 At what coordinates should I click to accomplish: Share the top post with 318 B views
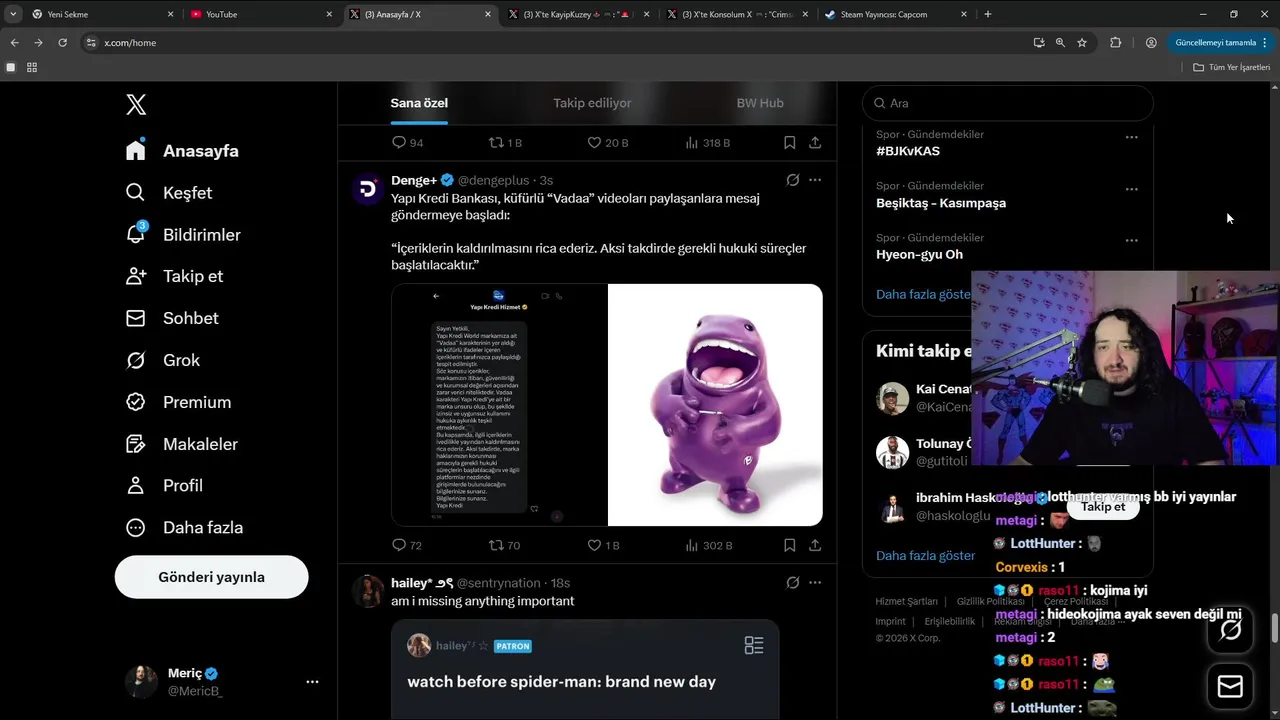(815, 143)
